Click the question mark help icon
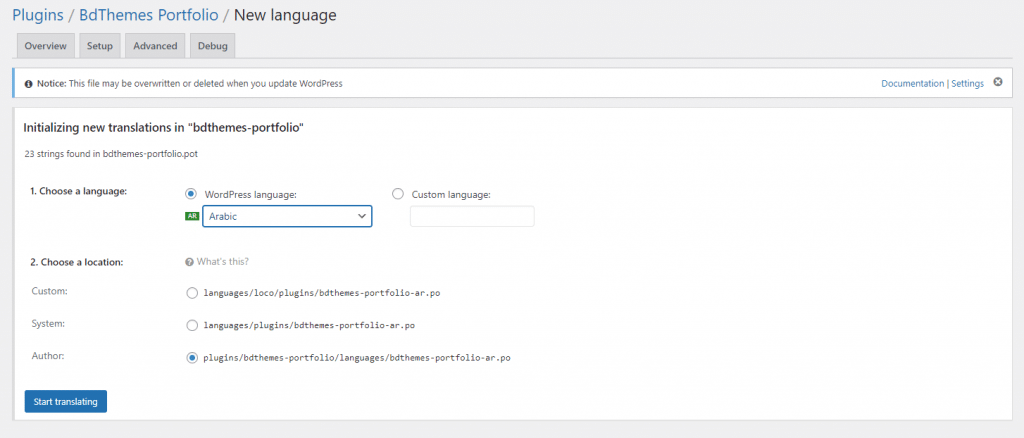 pos(189,262)
